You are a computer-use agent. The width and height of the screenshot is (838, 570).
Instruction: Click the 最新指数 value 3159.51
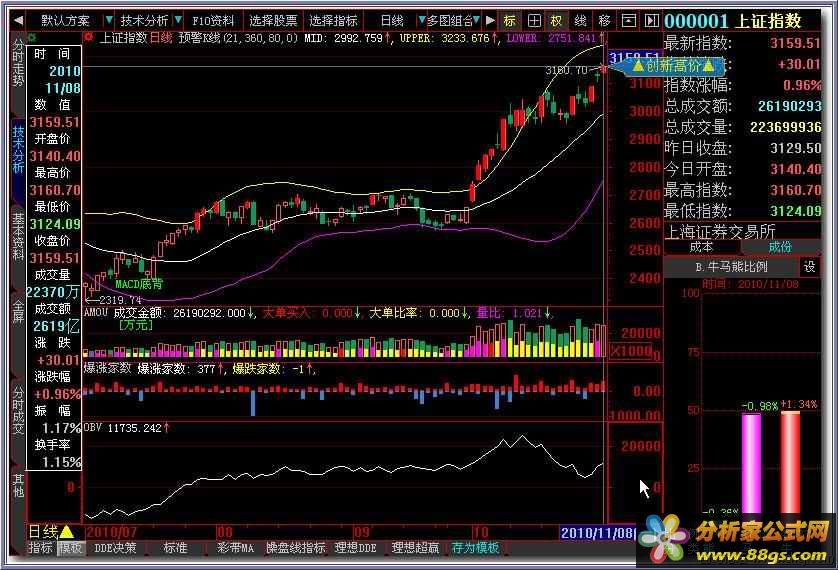pyautogui.click(x=795, y=43)
